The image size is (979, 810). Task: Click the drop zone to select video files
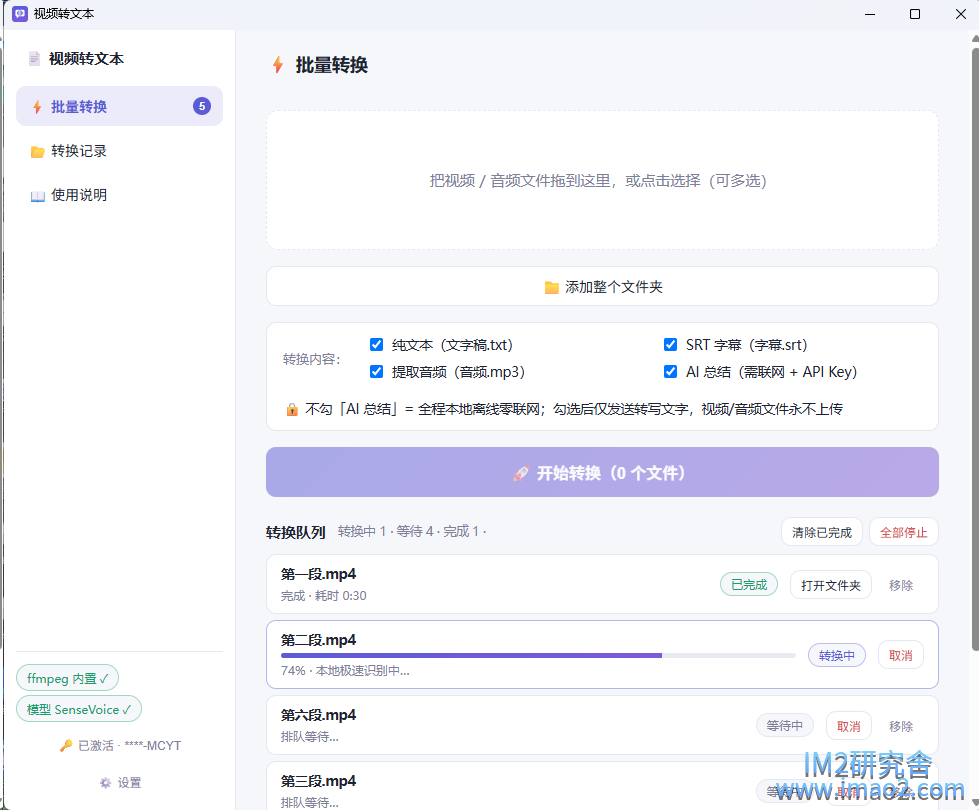(602, 180)
